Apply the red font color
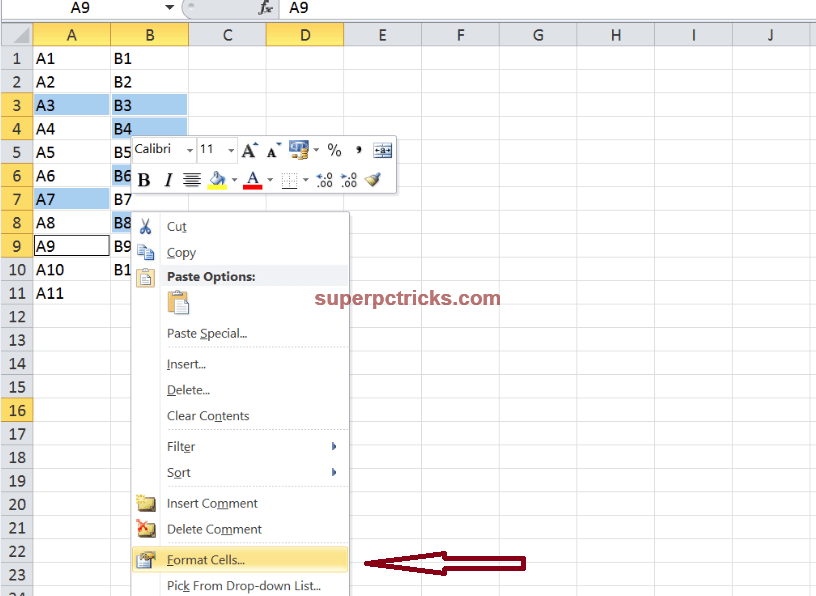 [253, 180]
